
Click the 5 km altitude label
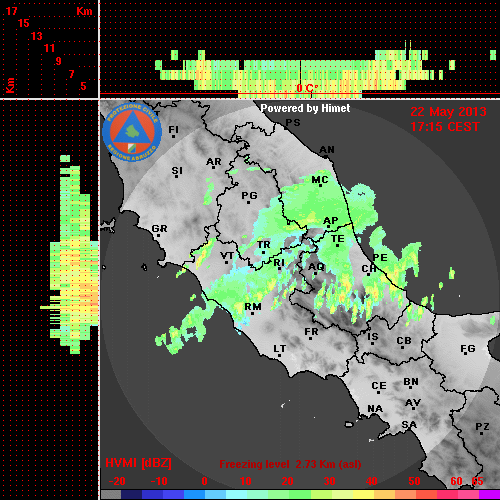point(83,86)
